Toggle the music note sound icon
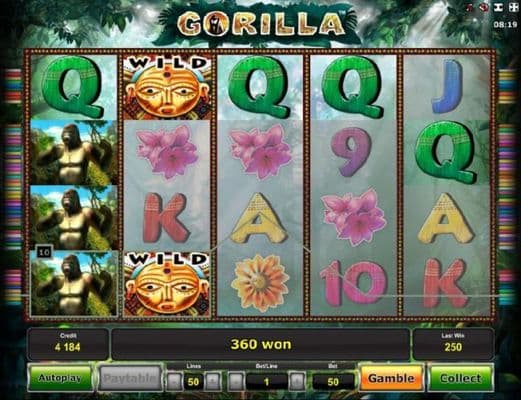Viewport: 521px width, 400px height. click(470, 8)
